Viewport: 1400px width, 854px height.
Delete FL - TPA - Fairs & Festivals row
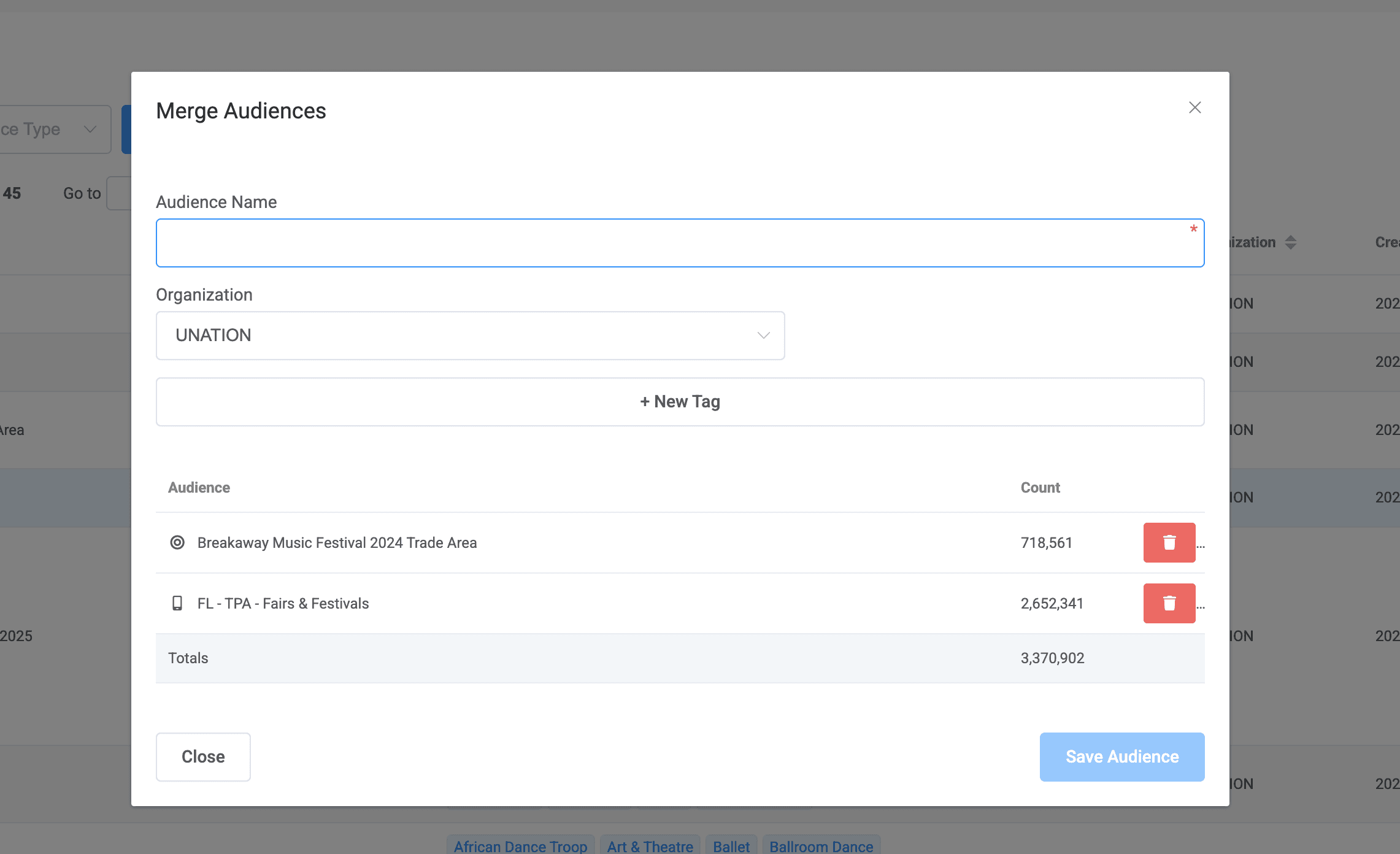1169,603
